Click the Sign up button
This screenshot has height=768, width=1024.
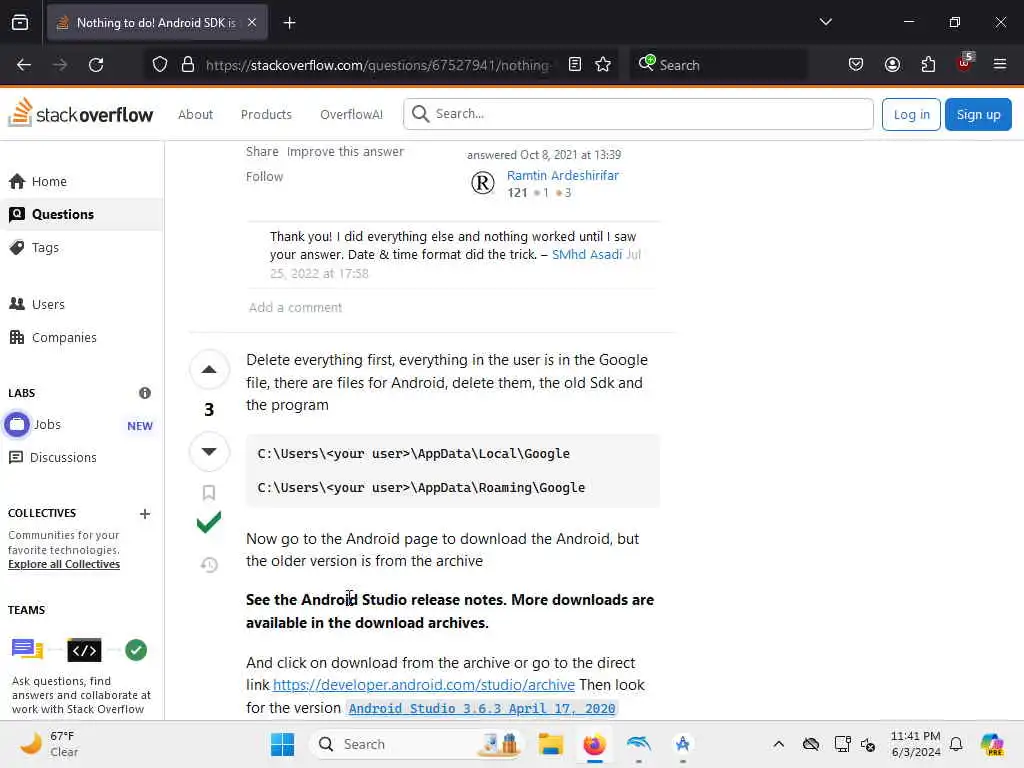(x=978, y=114)
